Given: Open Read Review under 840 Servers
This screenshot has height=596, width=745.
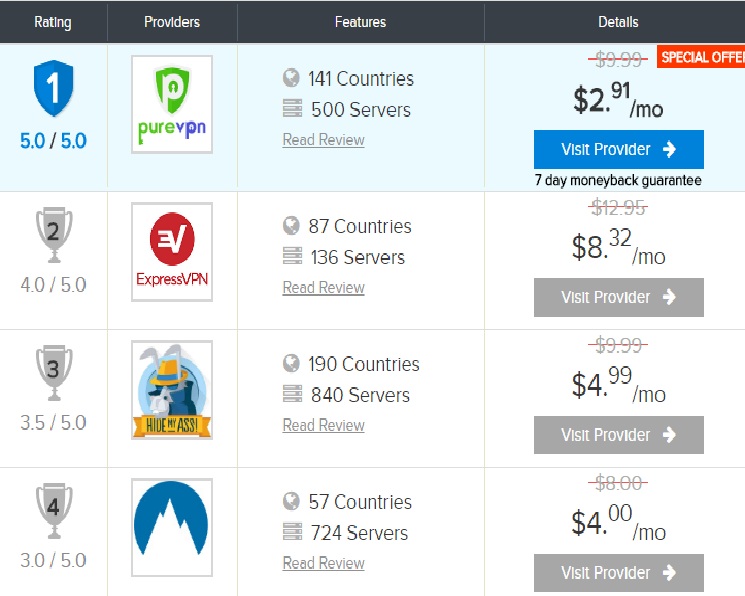Looking at the screenshot, I should tap(323, 426).
